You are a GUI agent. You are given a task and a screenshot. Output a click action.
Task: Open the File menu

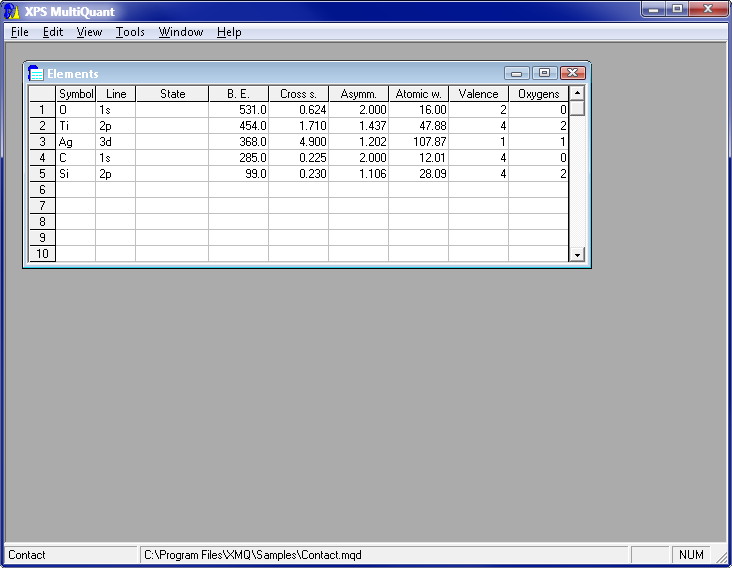click(20, 32)
